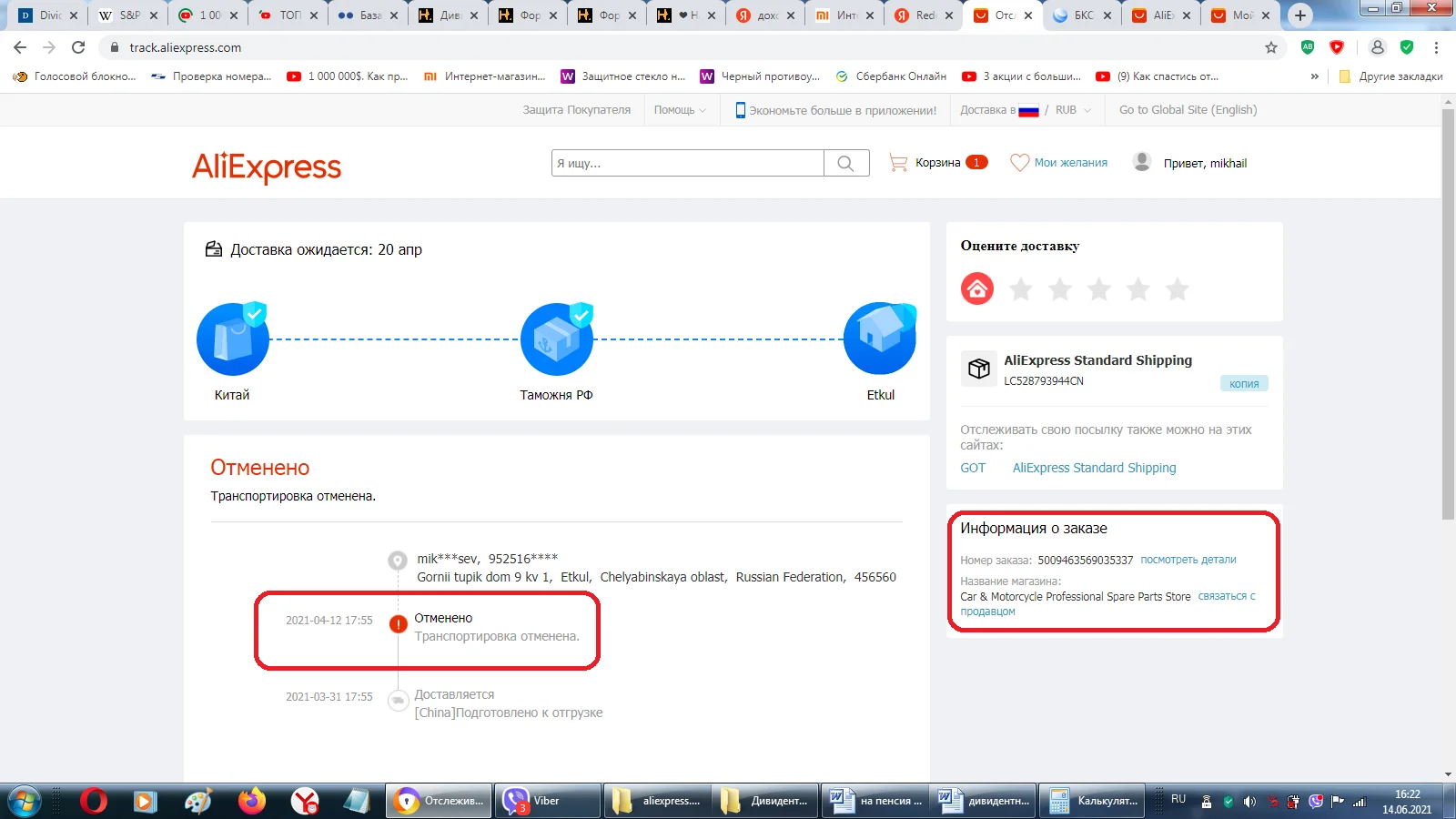Click the volume icon in system tray
Viewport: 1456px width, 819px height.
[x=1249, y=802]
